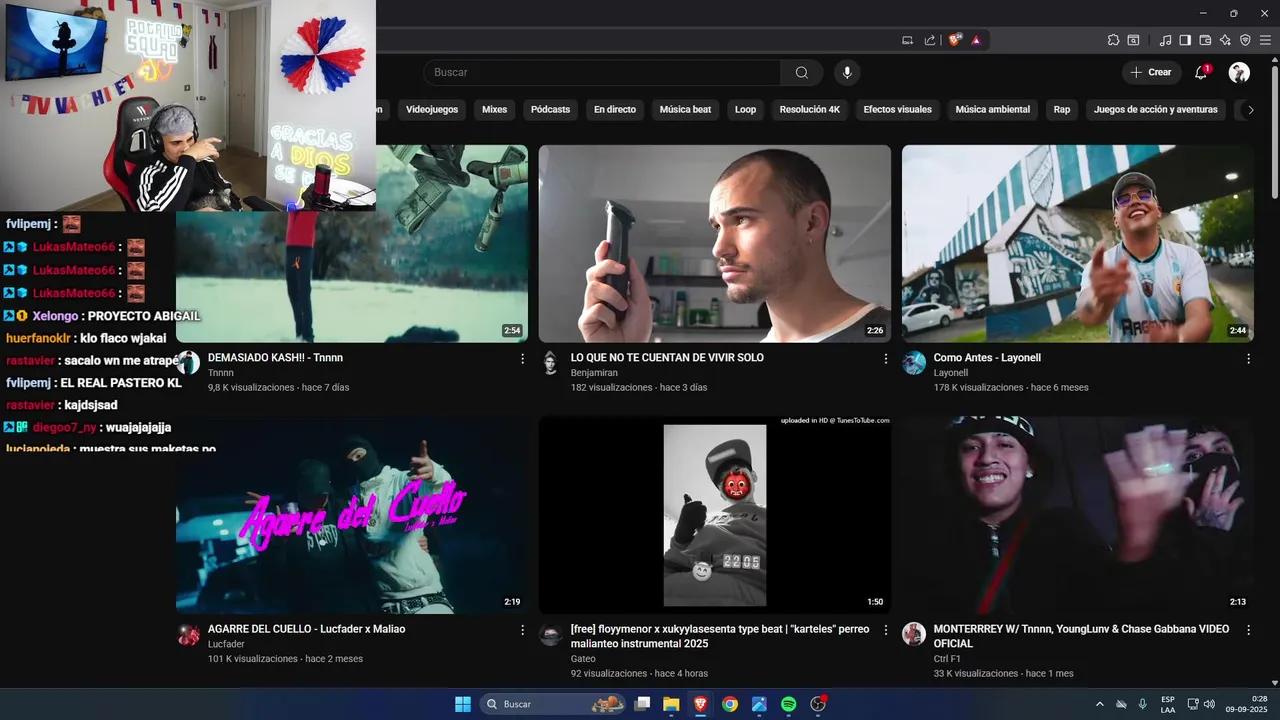Image resolution: width=1280 pixels, height=720 pixels.
Task: Select the Música ambiental filter chip
Action: coord(992,110)
